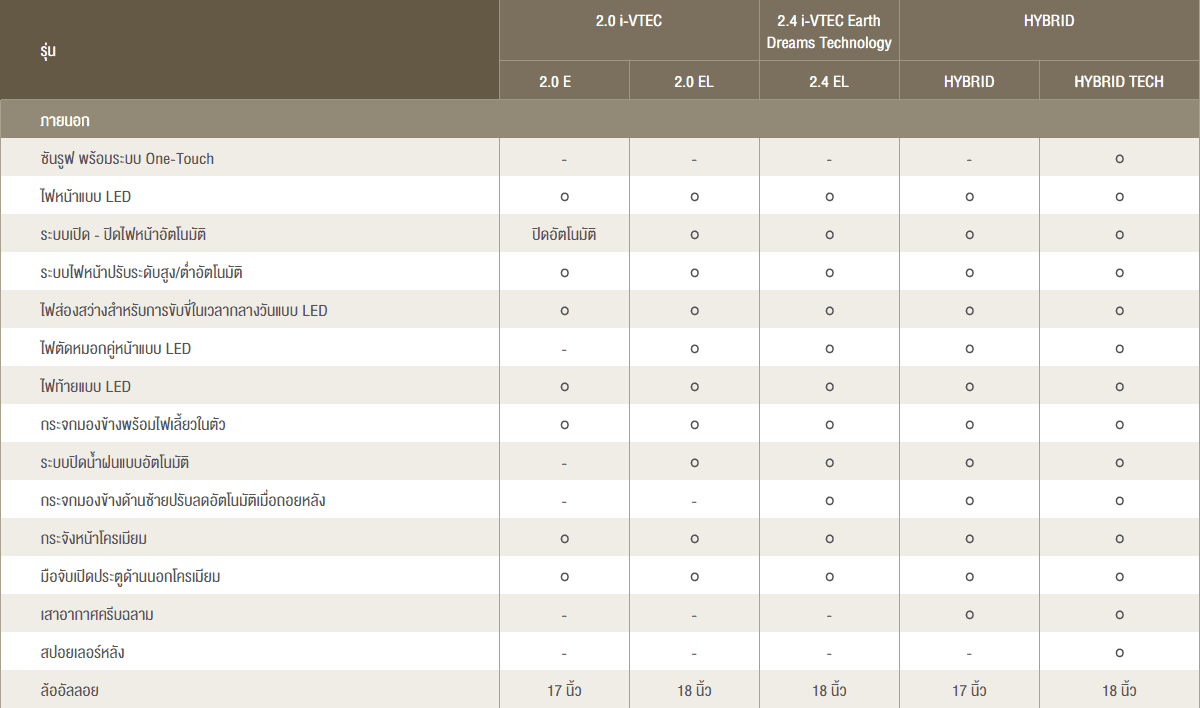Click the automatic wiper circle under 2.0 EL
This screenshot has height=708, width=1200.
click(694, 463)
